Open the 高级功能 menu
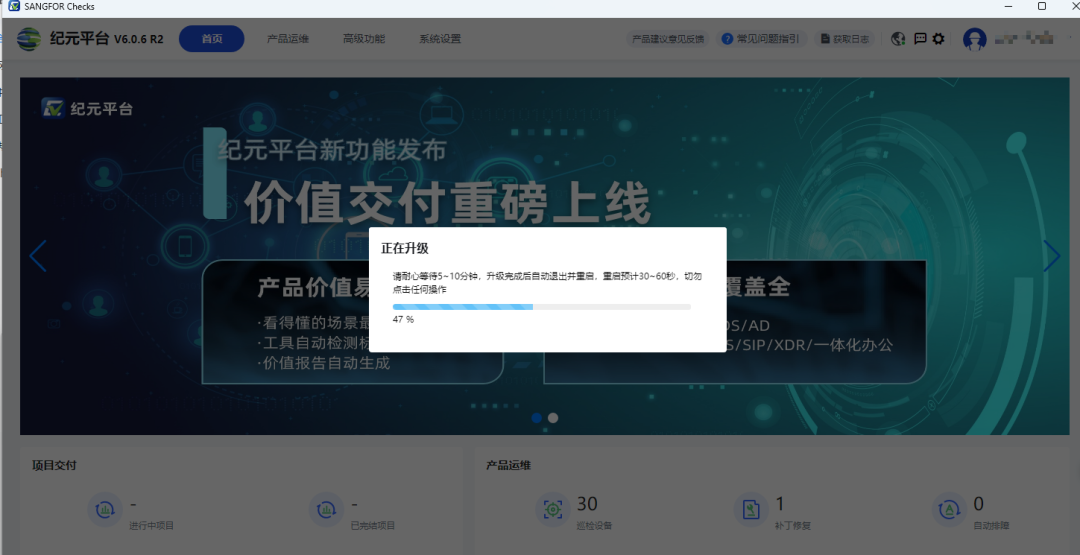This screenshot has height=555, width=1080. click(x=364, y=39)
